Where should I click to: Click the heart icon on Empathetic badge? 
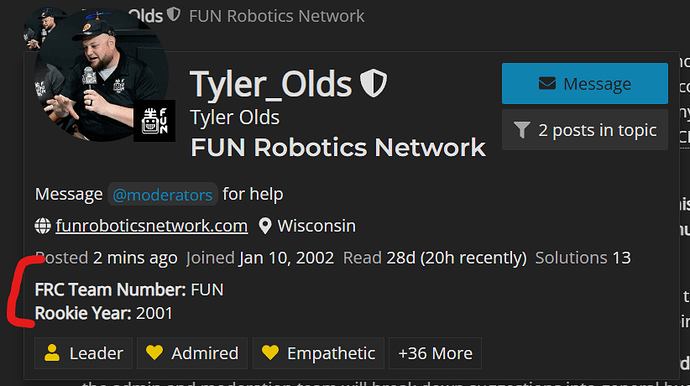point(270,353)
